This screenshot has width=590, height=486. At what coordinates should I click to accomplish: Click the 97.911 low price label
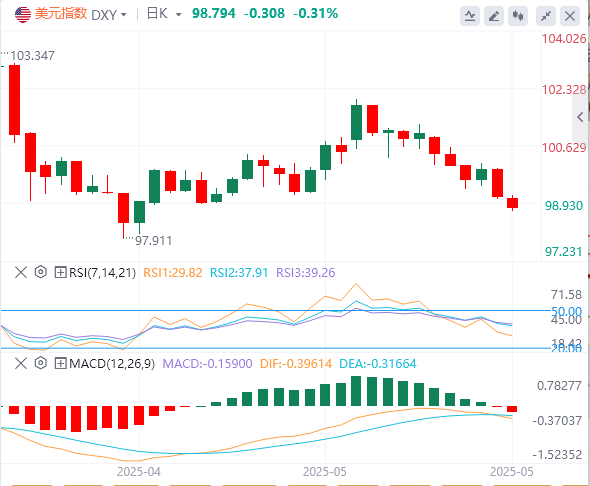[154, 240]
